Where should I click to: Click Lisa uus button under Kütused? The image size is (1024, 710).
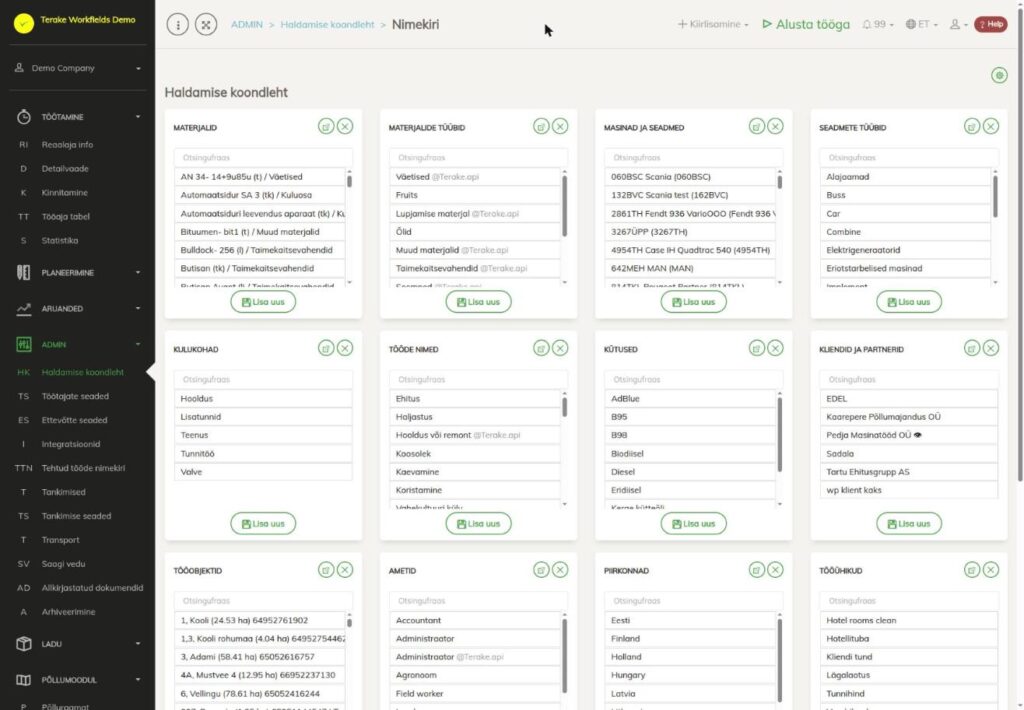[x=694, y=523]
